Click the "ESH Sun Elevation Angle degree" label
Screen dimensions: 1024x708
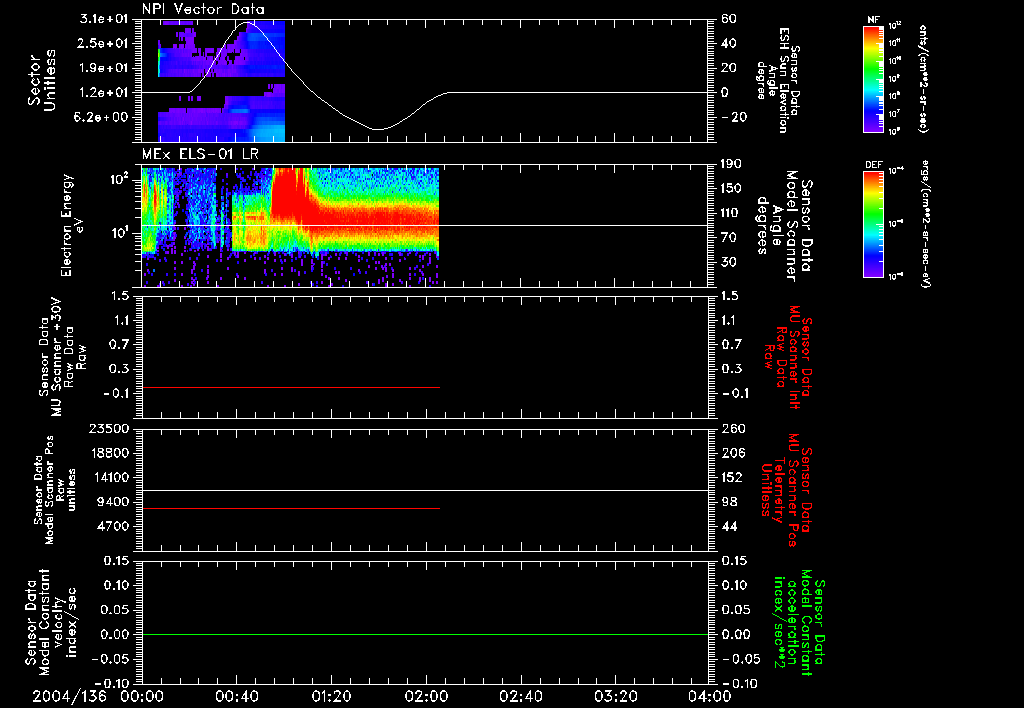tap(777, 80)
